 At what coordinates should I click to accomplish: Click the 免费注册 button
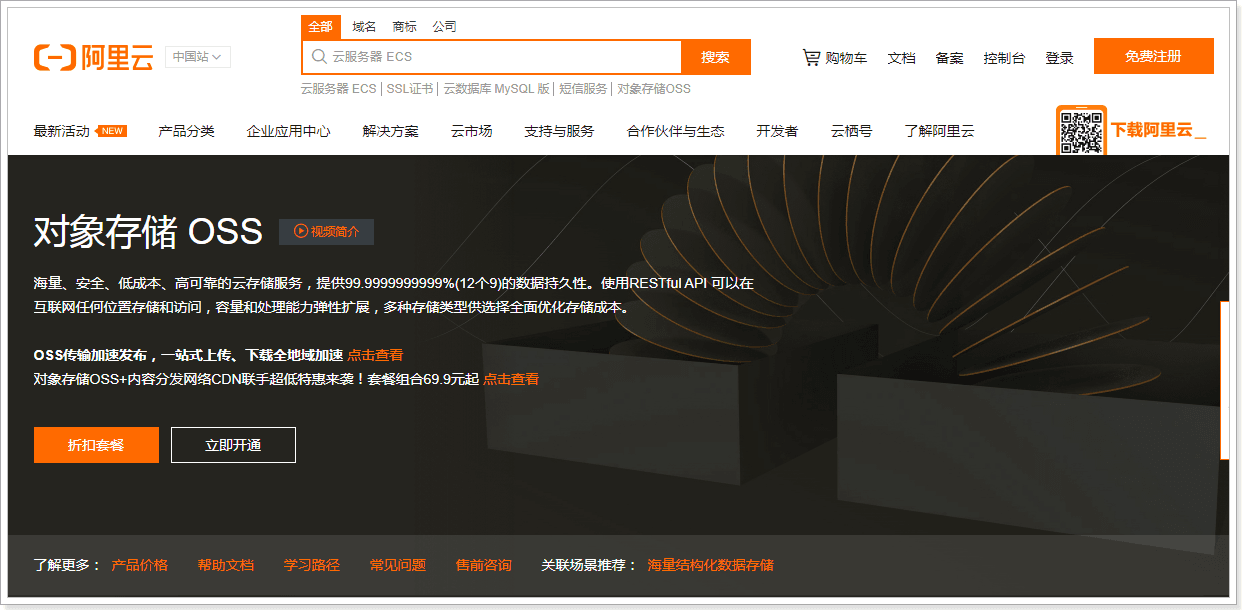click(x=1153, y=56)
